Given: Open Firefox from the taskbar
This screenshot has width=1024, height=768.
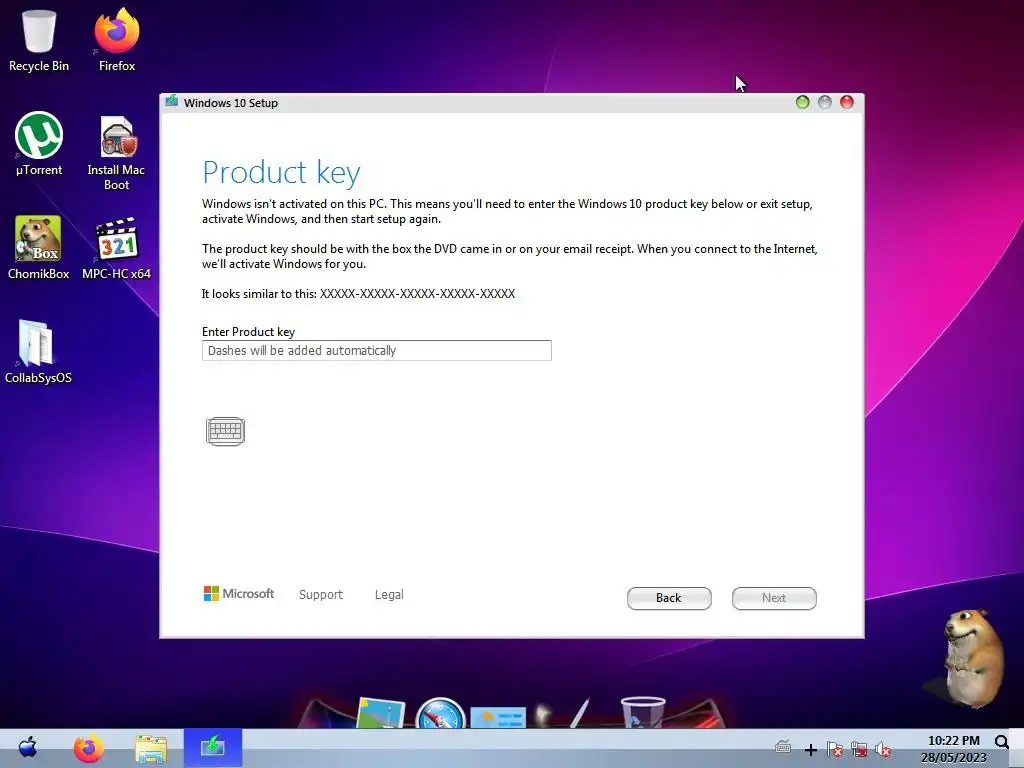Looking at the screenshot, I should pyautogui.click(x=88, y=748).
